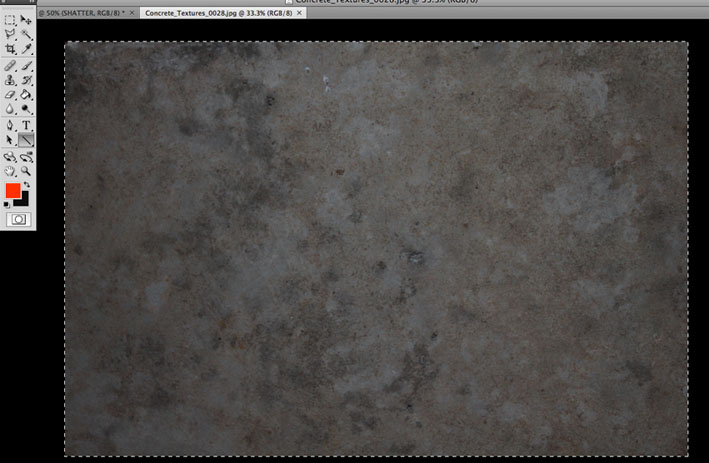Select the Line shape tool

click(x=26, y=140)
